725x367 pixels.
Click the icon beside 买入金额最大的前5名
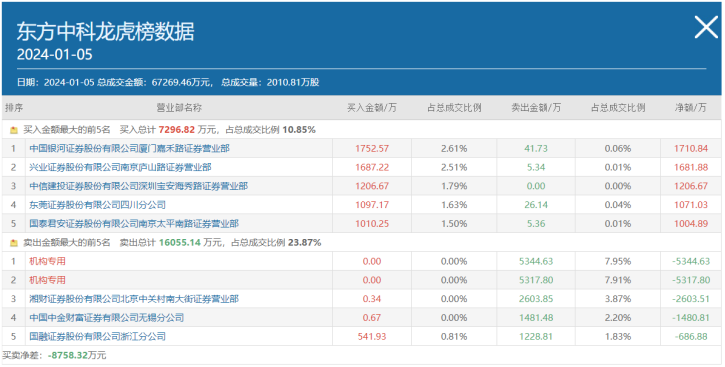pos(14,130)
